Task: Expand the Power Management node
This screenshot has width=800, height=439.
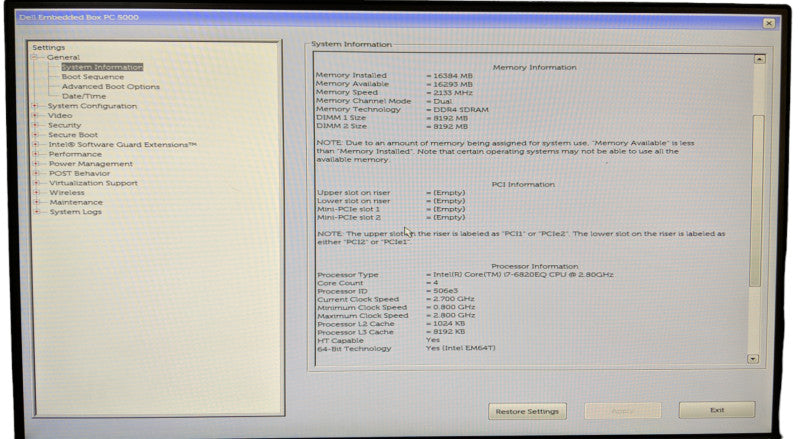Action: (36, 163)
